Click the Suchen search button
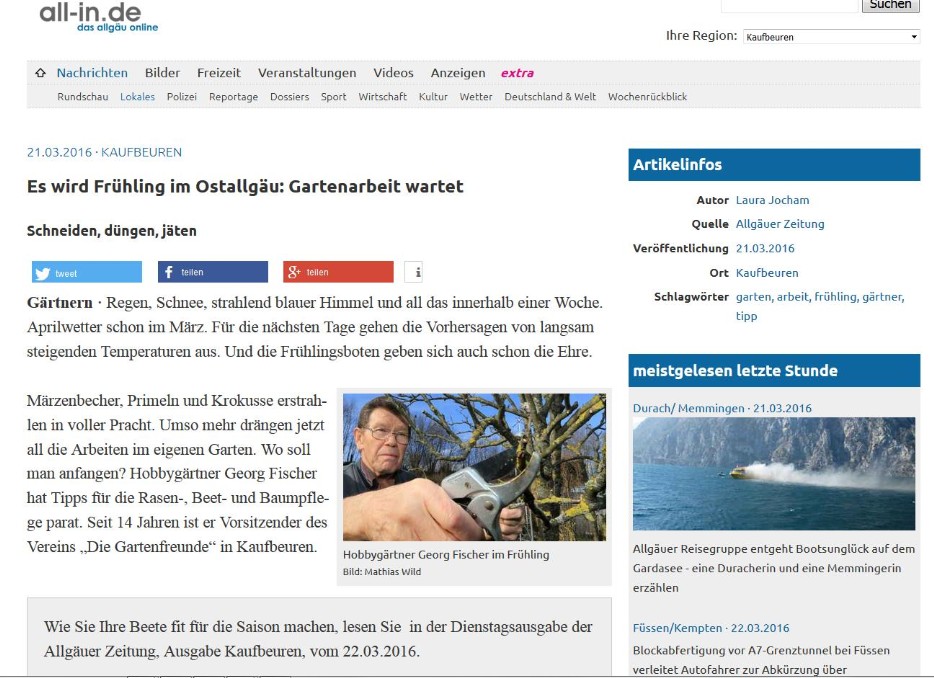Image resolution: width=934 pixels, height=678 pixels. click(x=891, y=5)
